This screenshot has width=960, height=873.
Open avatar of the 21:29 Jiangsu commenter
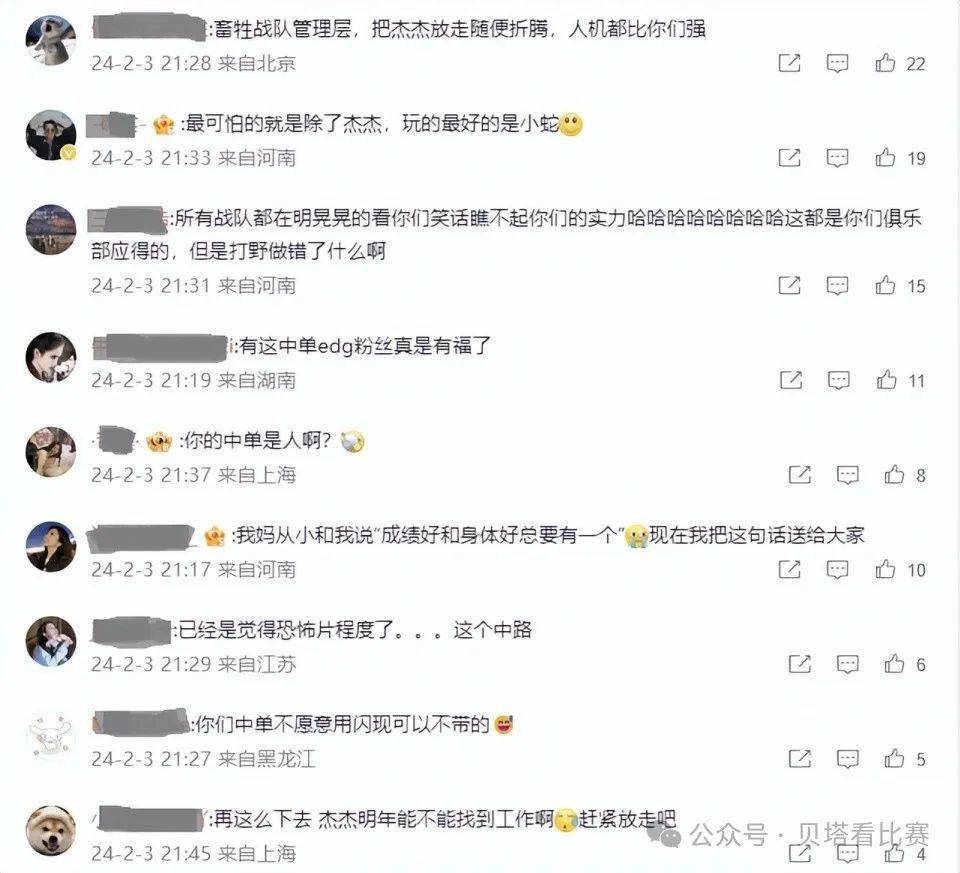pos(51,641)
